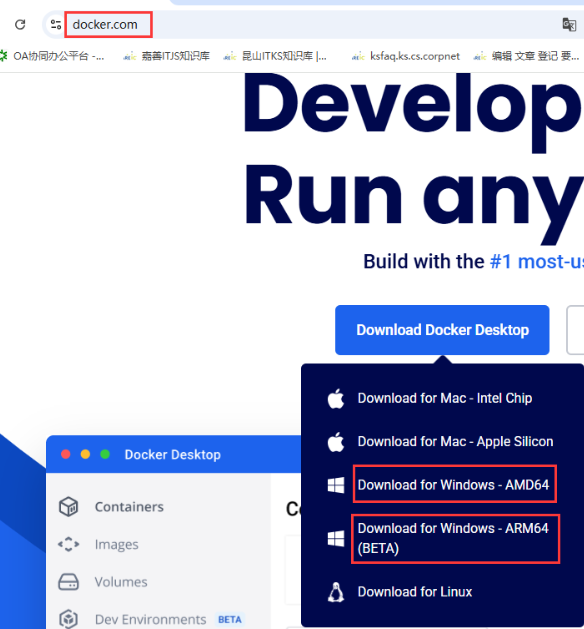Choose Download for Mac - Intel Chip

coord(445,398)
